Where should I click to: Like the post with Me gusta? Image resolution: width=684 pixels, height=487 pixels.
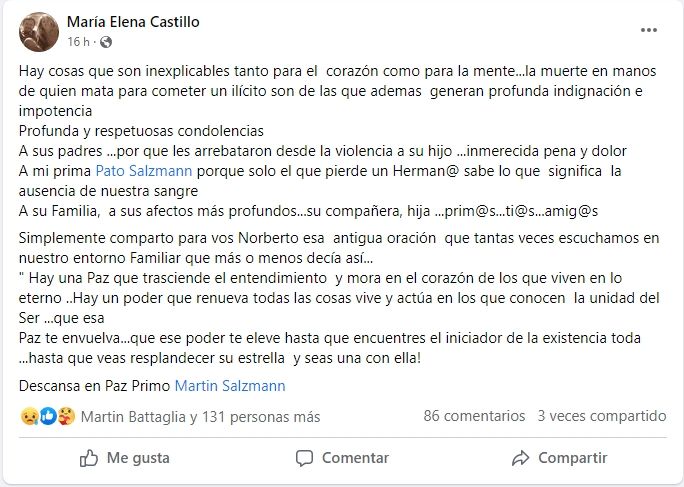pyautogui.click(x=125, y=458)
